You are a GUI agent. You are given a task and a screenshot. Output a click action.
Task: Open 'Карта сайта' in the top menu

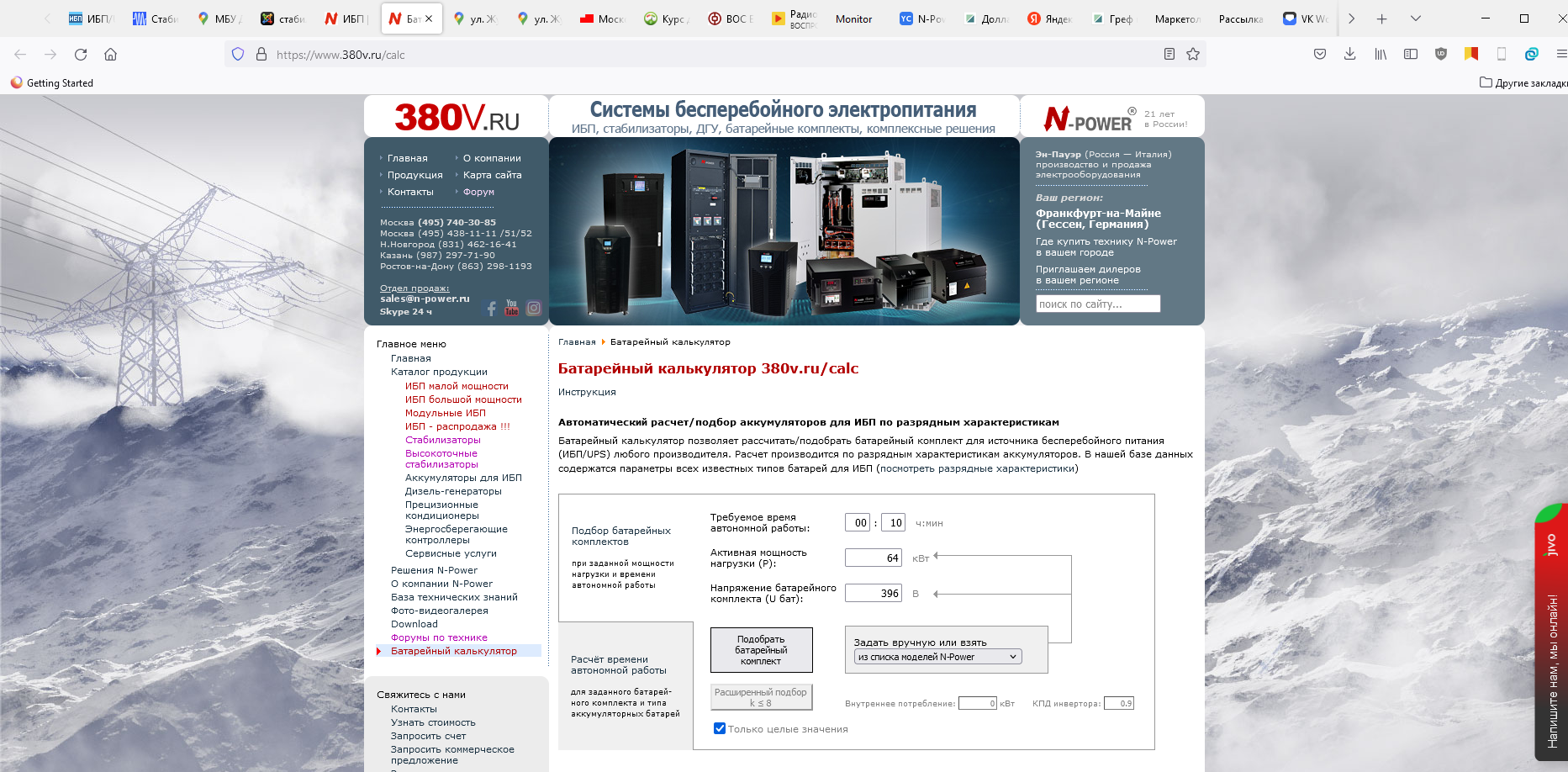tap(492, 175)
